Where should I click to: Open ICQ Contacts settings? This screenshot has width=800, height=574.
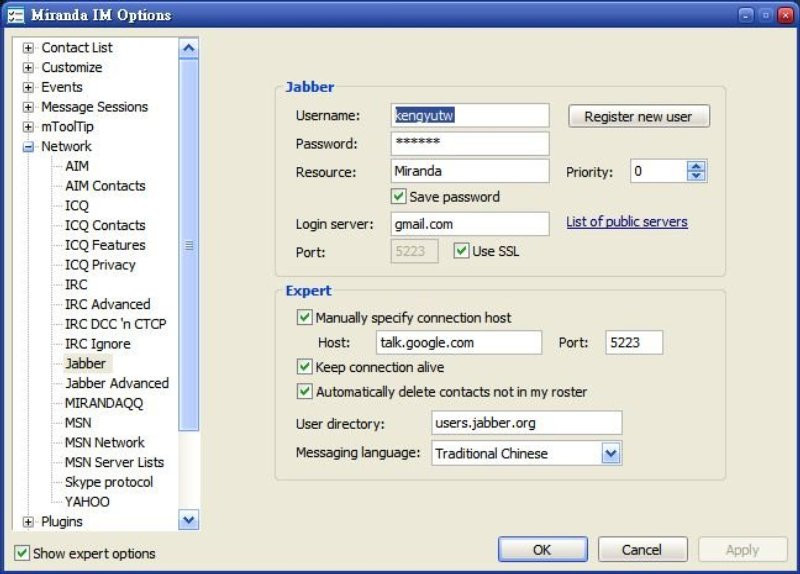(x=105, y=226)
